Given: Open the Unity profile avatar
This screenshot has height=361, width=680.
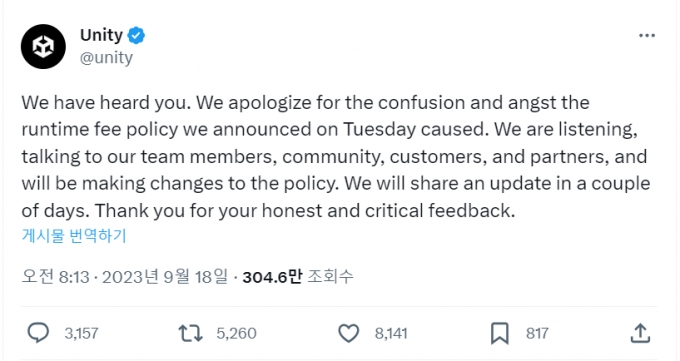Looking at the screenshot, I should click(43, 46).
